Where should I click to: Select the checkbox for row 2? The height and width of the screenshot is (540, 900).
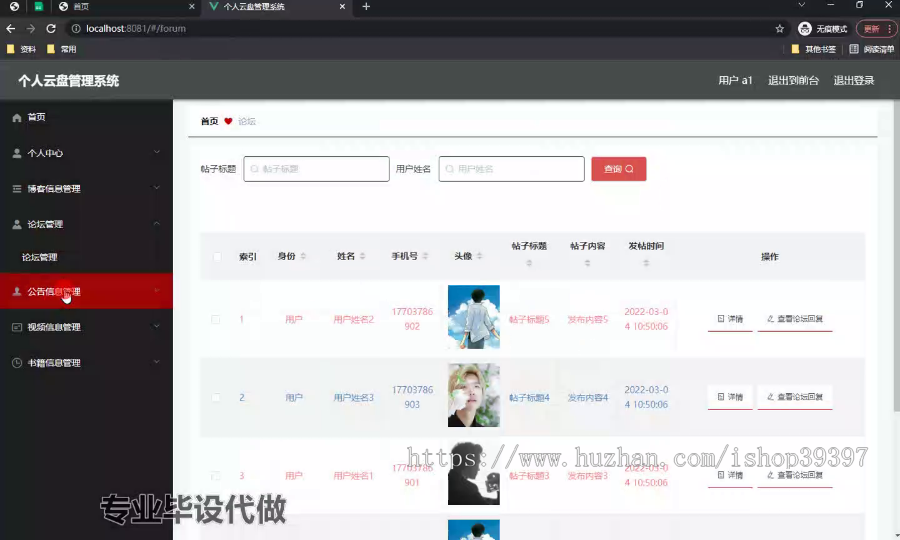216,397
